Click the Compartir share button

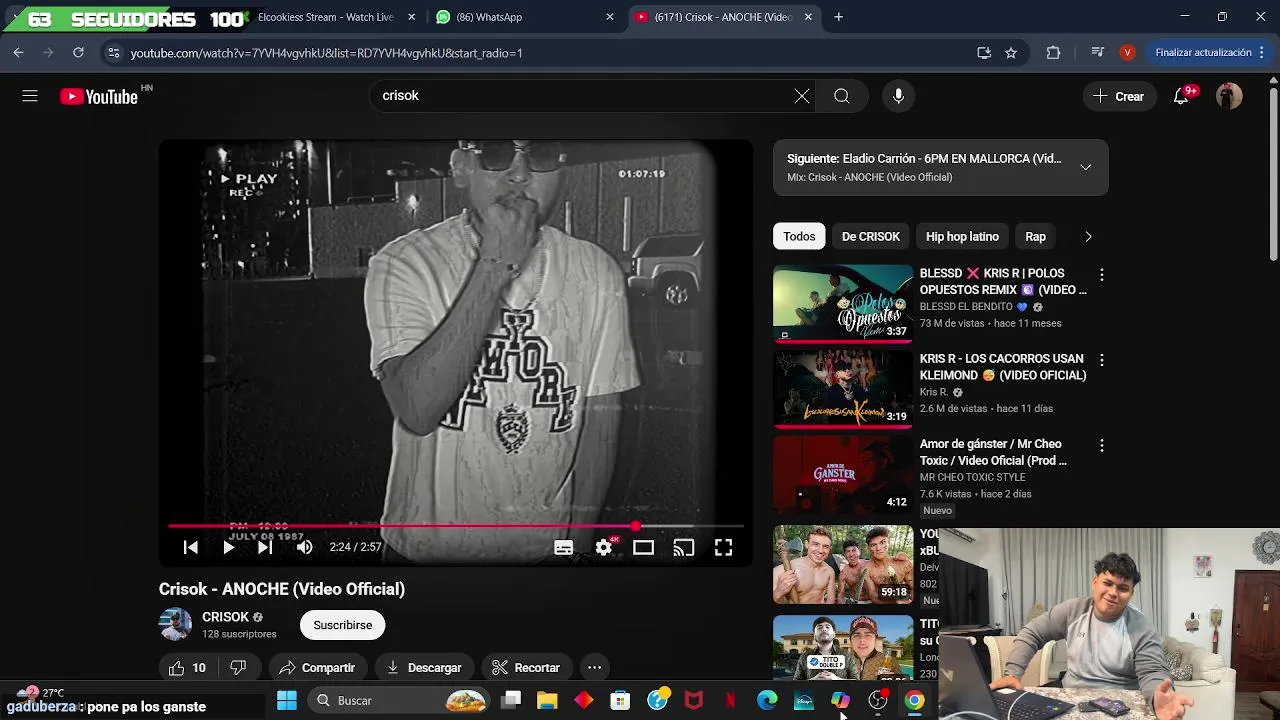point(317,668)
